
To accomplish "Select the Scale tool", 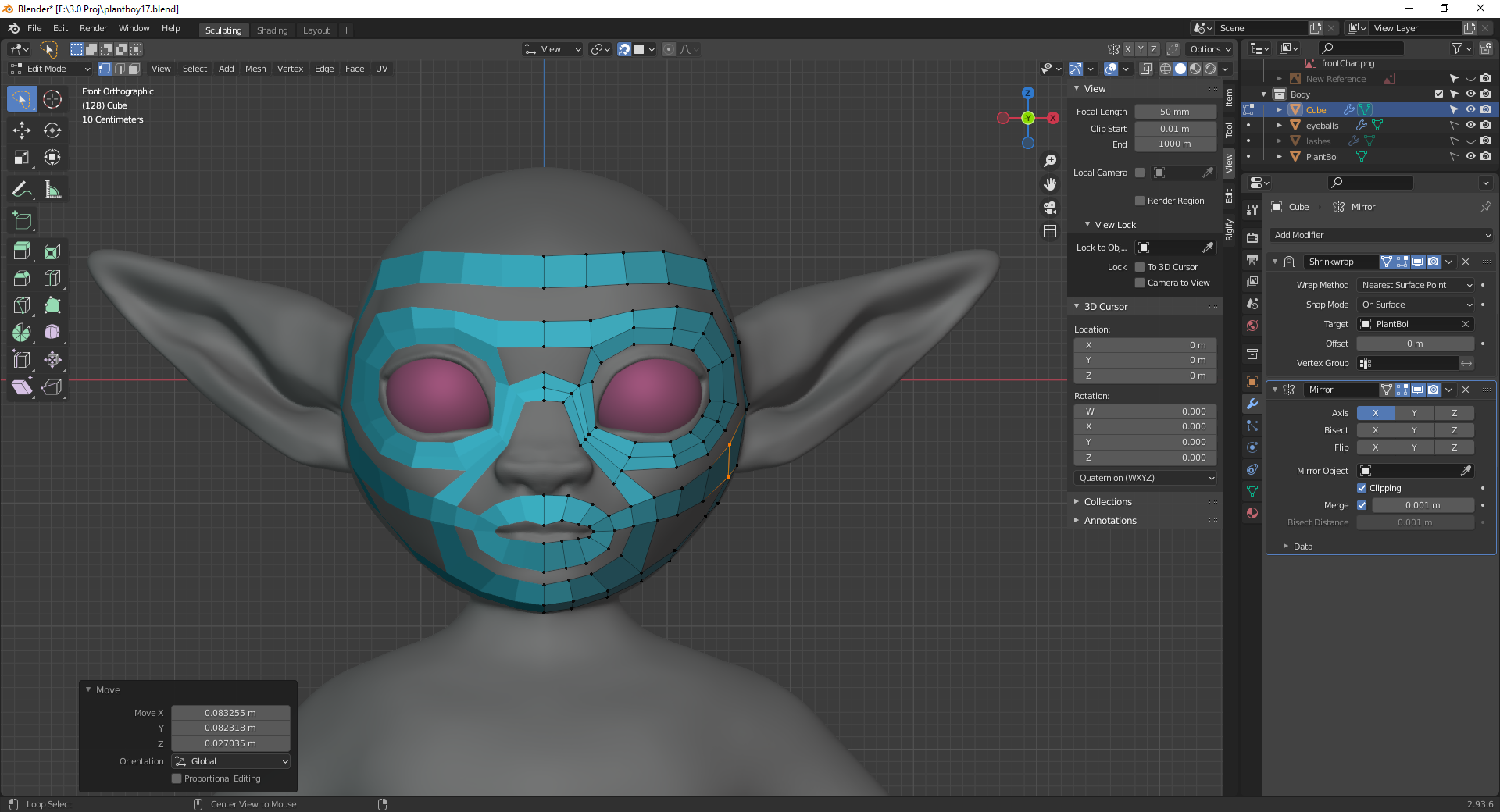I will tap(22, 157).
